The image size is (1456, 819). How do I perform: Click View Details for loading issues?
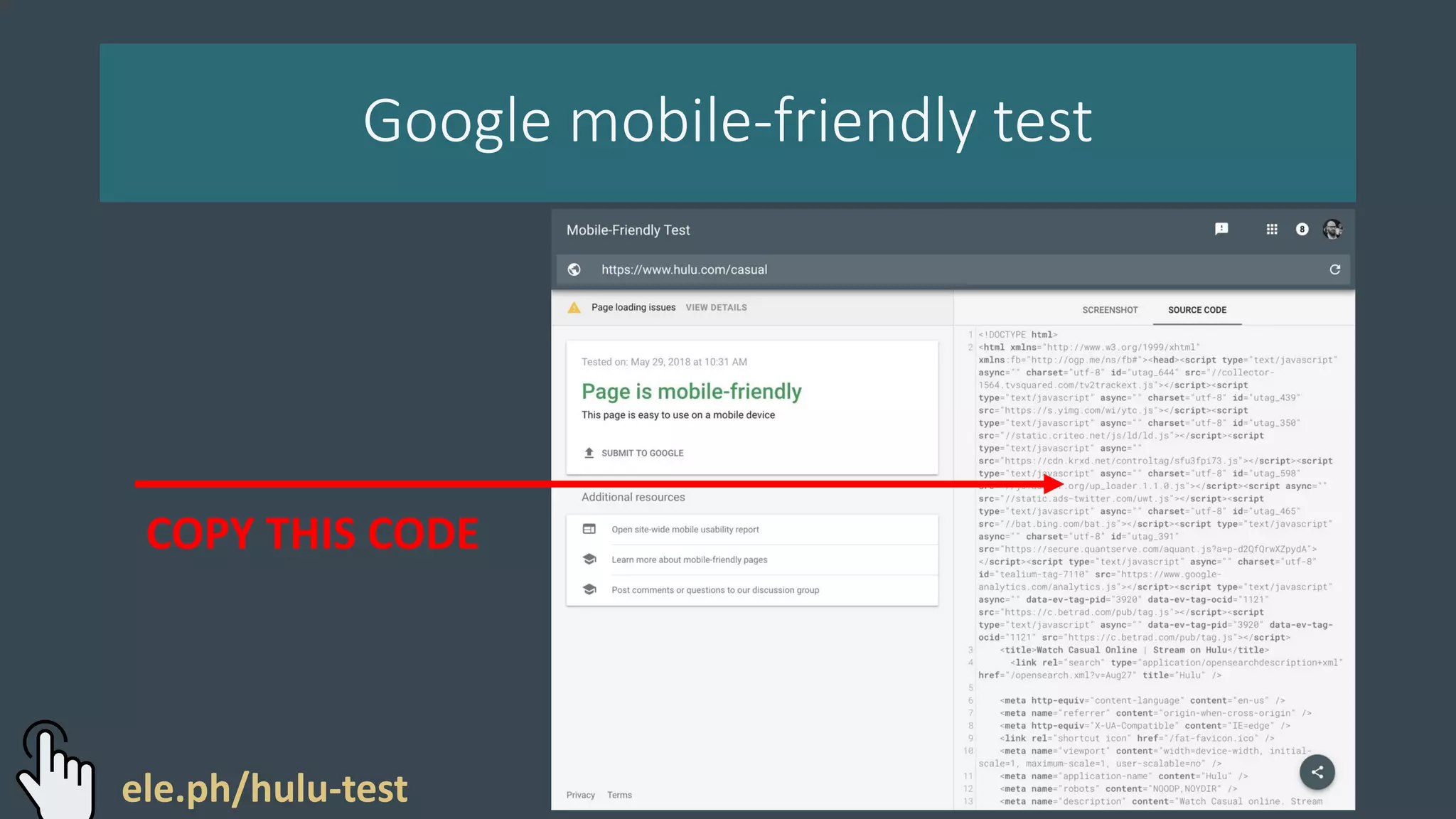pos(716,308)
